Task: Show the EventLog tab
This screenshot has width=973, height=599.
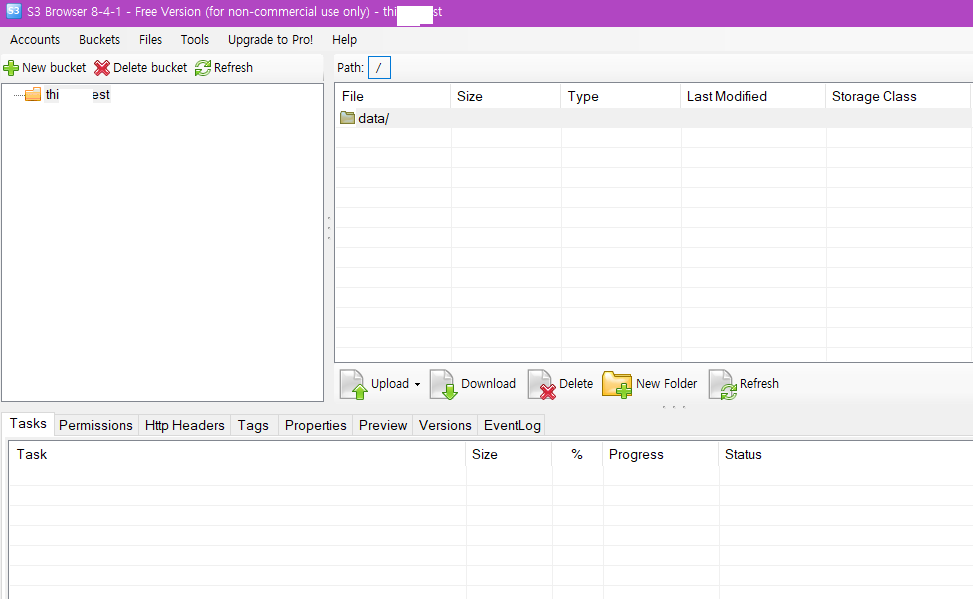Action: (x=512, y=425)
